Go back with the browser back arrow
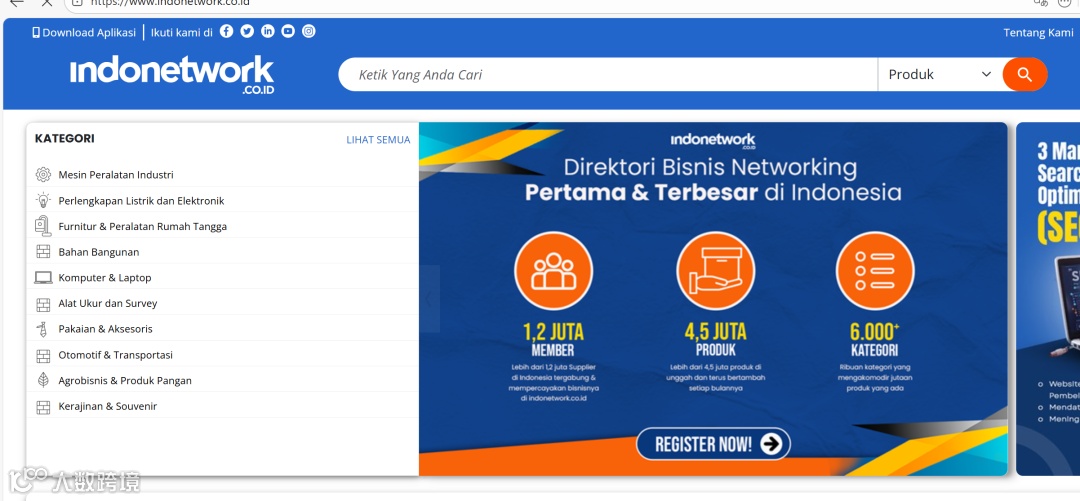The image size is (1080, 501). 16,2
